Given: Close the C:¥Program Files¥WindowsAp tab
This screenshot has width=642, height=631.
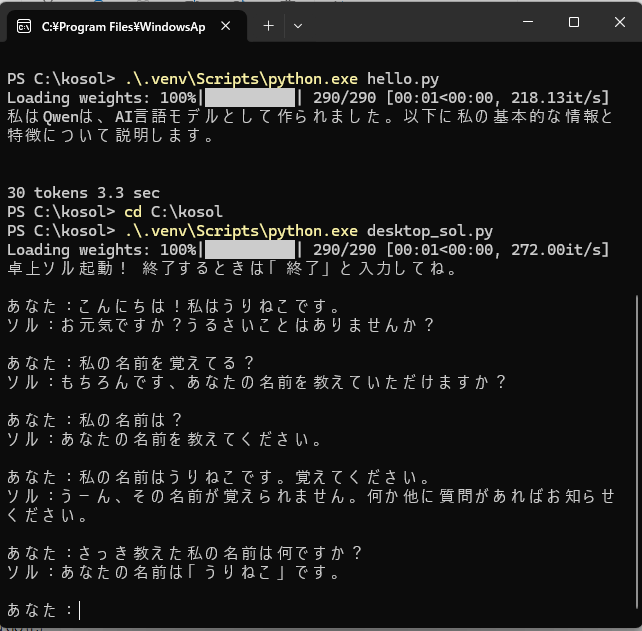Looking at the screenshot, I should tap(226, 26).
